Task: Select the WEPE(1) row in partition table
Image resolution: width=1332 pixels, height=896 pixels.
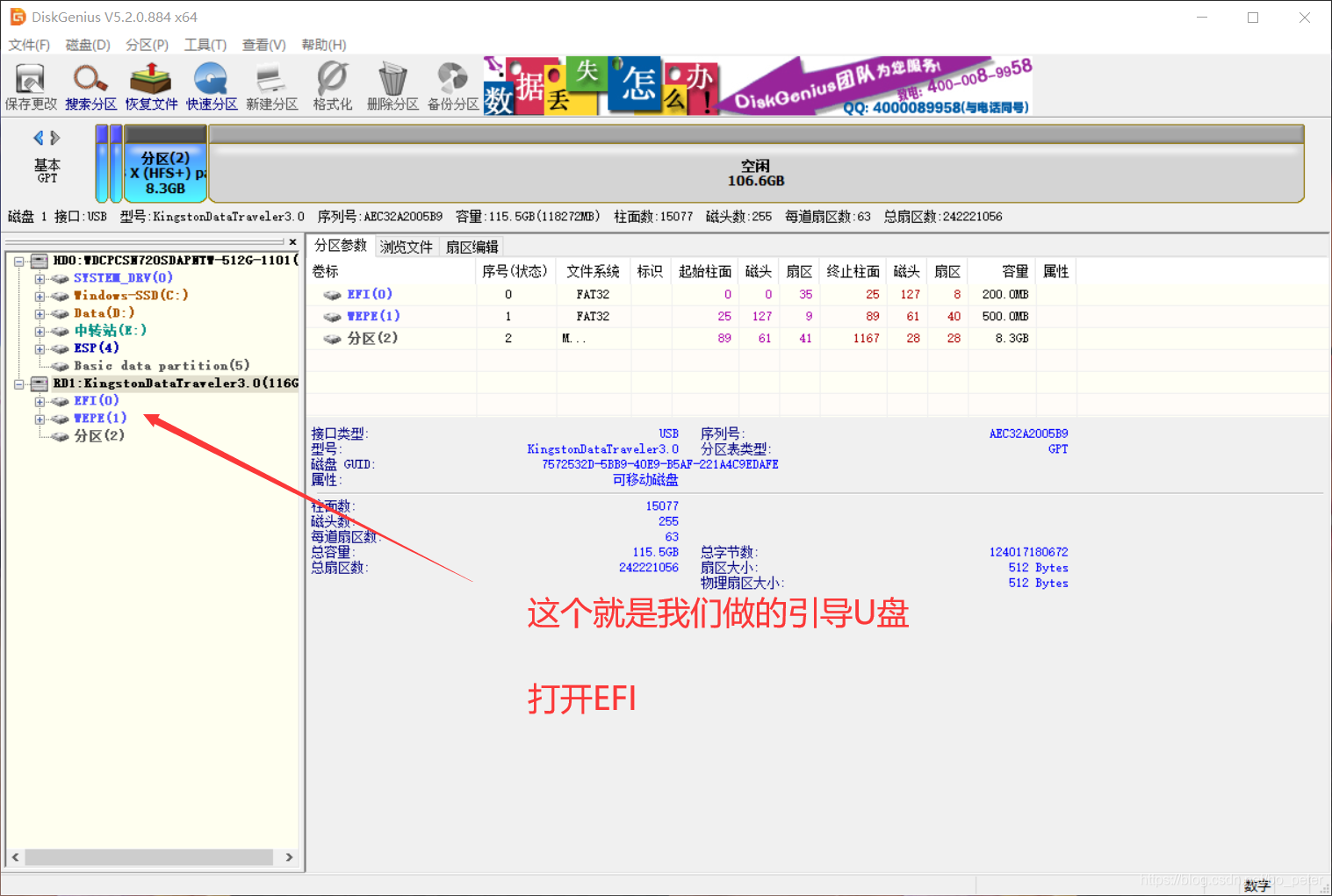Action: pyautogui.click(x=373, y=316)
